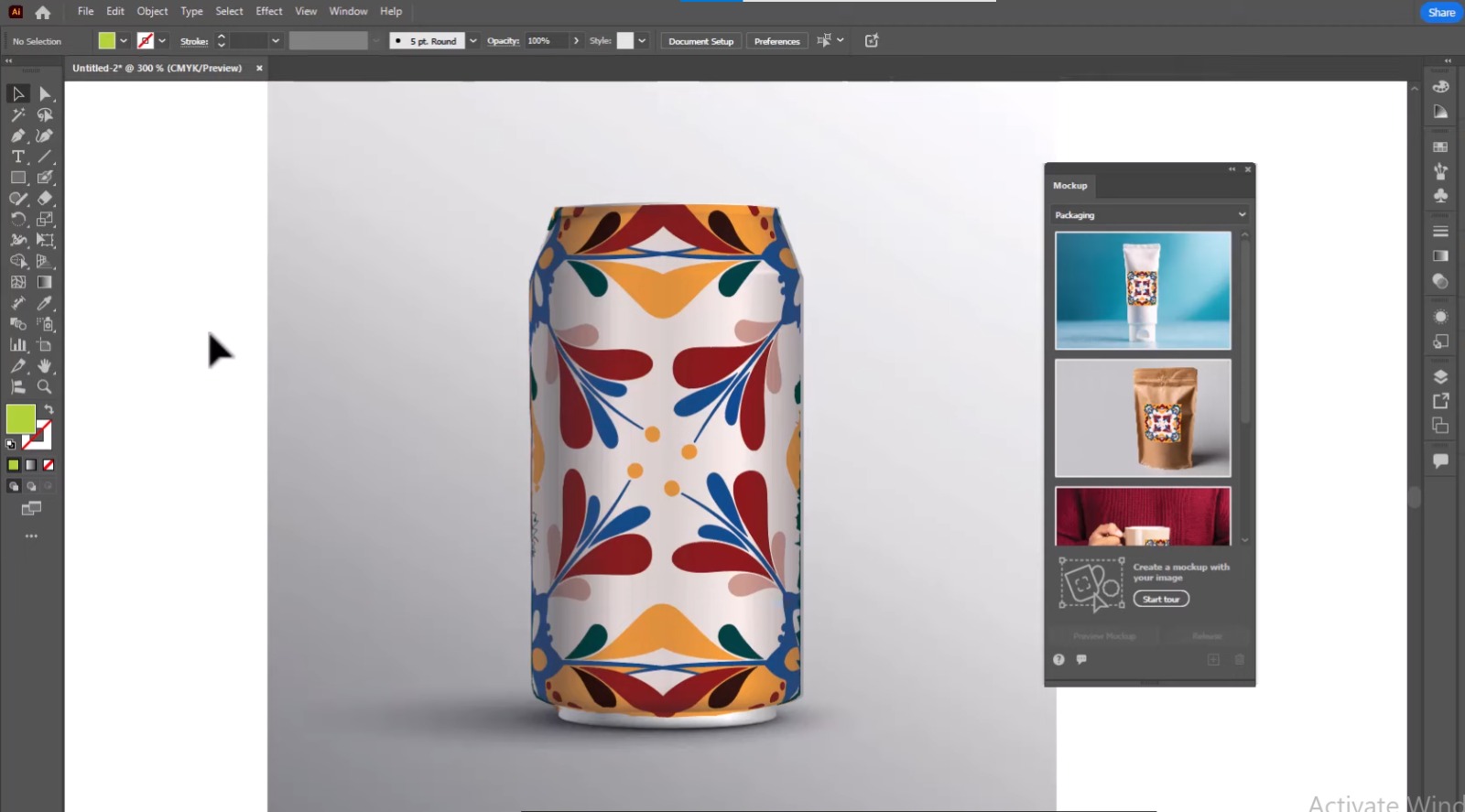The image size is (1465, 812).
Task: Open the Edit menu
Action: pyautogui.click(x=115, y=11)
